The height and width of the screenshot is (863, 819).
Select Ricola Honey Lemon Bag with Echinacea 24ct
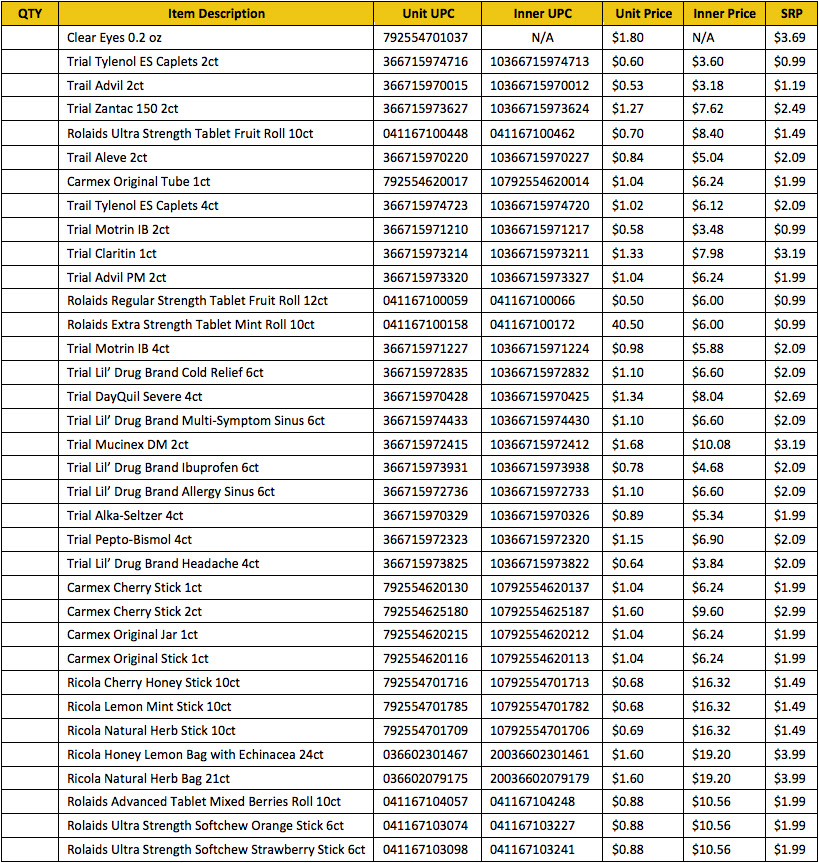tap(195, 755)
